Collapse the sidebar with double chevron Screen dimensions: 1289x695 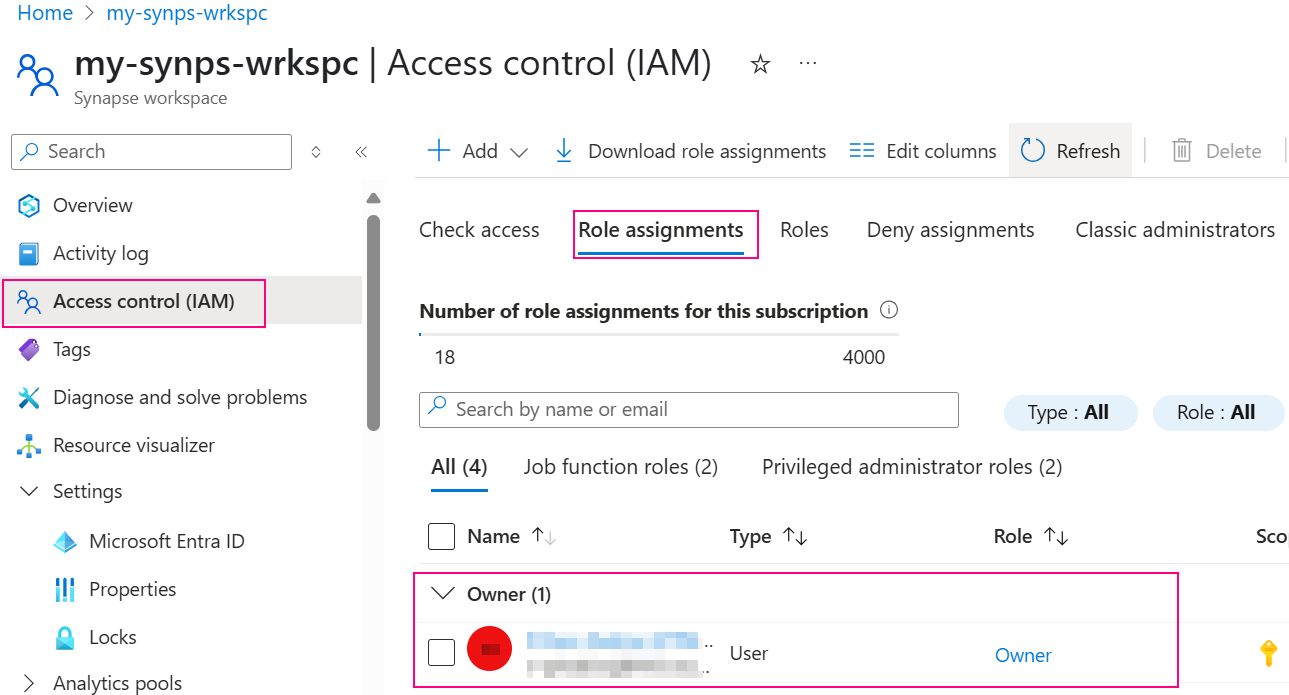361,152
